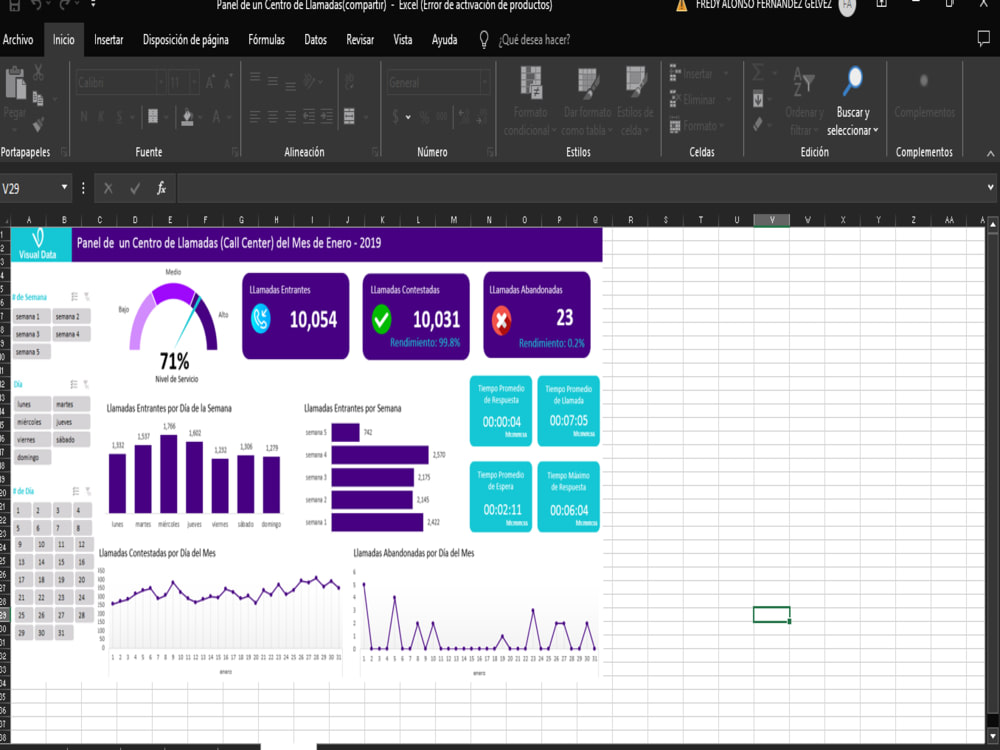1000x750 pixels.
Task: Click the insert function fx icon
Action: click(161, 188)
